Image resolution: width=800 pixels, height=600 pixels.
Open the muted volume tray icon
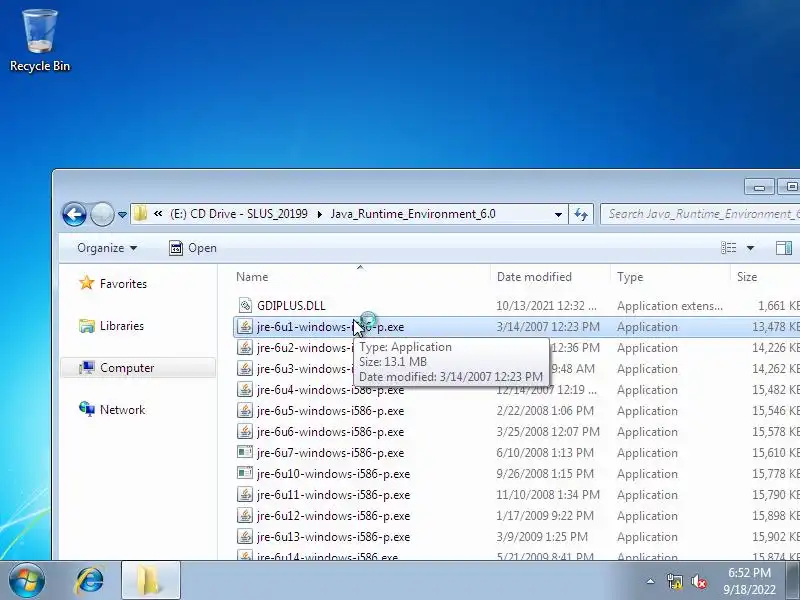tap(698, 581)
